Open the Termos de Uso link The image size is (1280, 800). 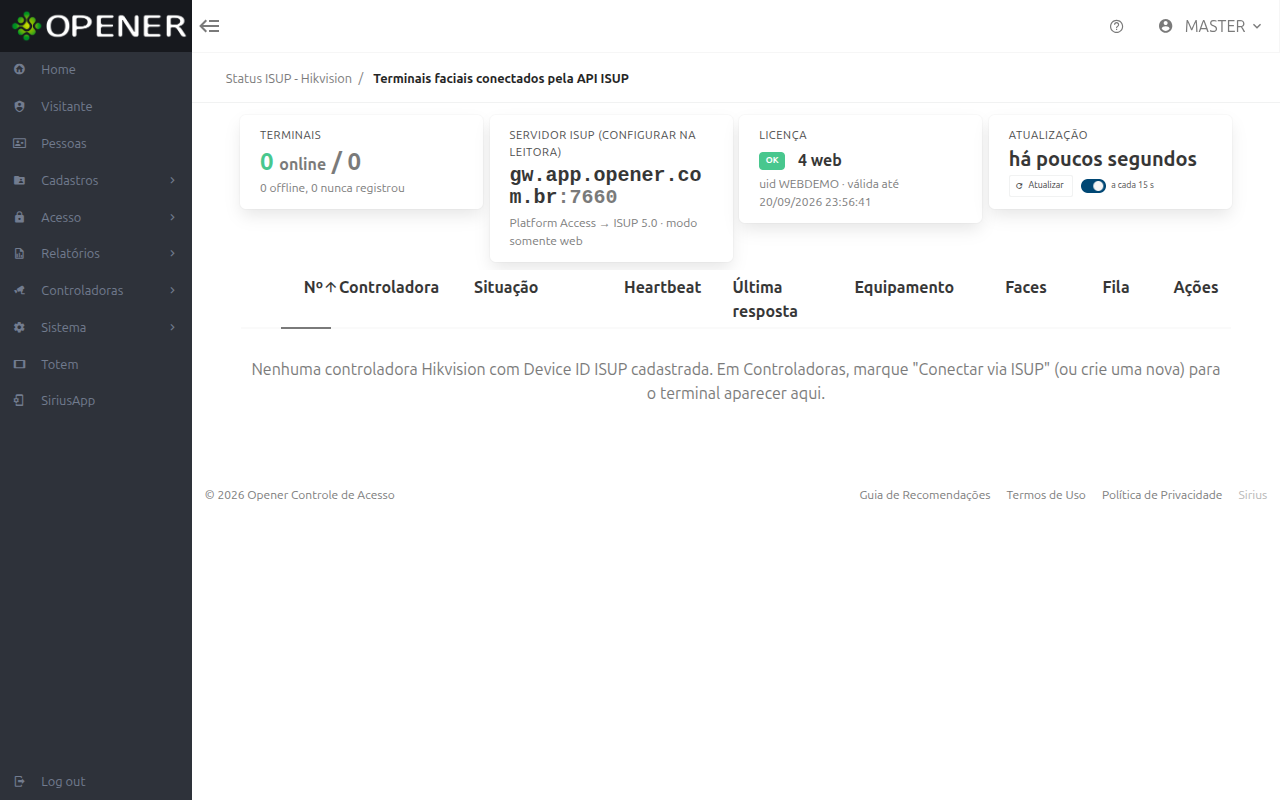[x=1046, y=495]
